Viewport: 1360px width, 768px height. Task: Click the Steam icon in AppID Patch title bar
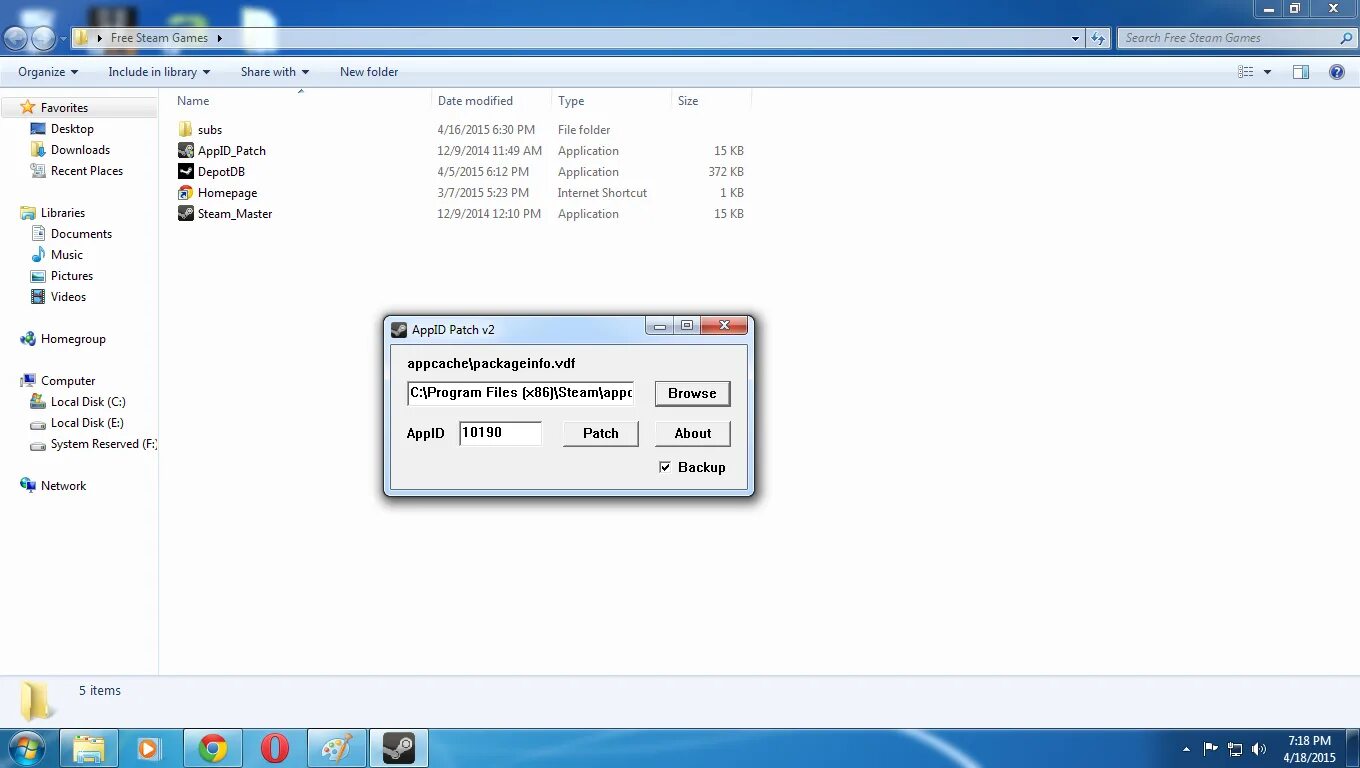[x=399, y=330]
